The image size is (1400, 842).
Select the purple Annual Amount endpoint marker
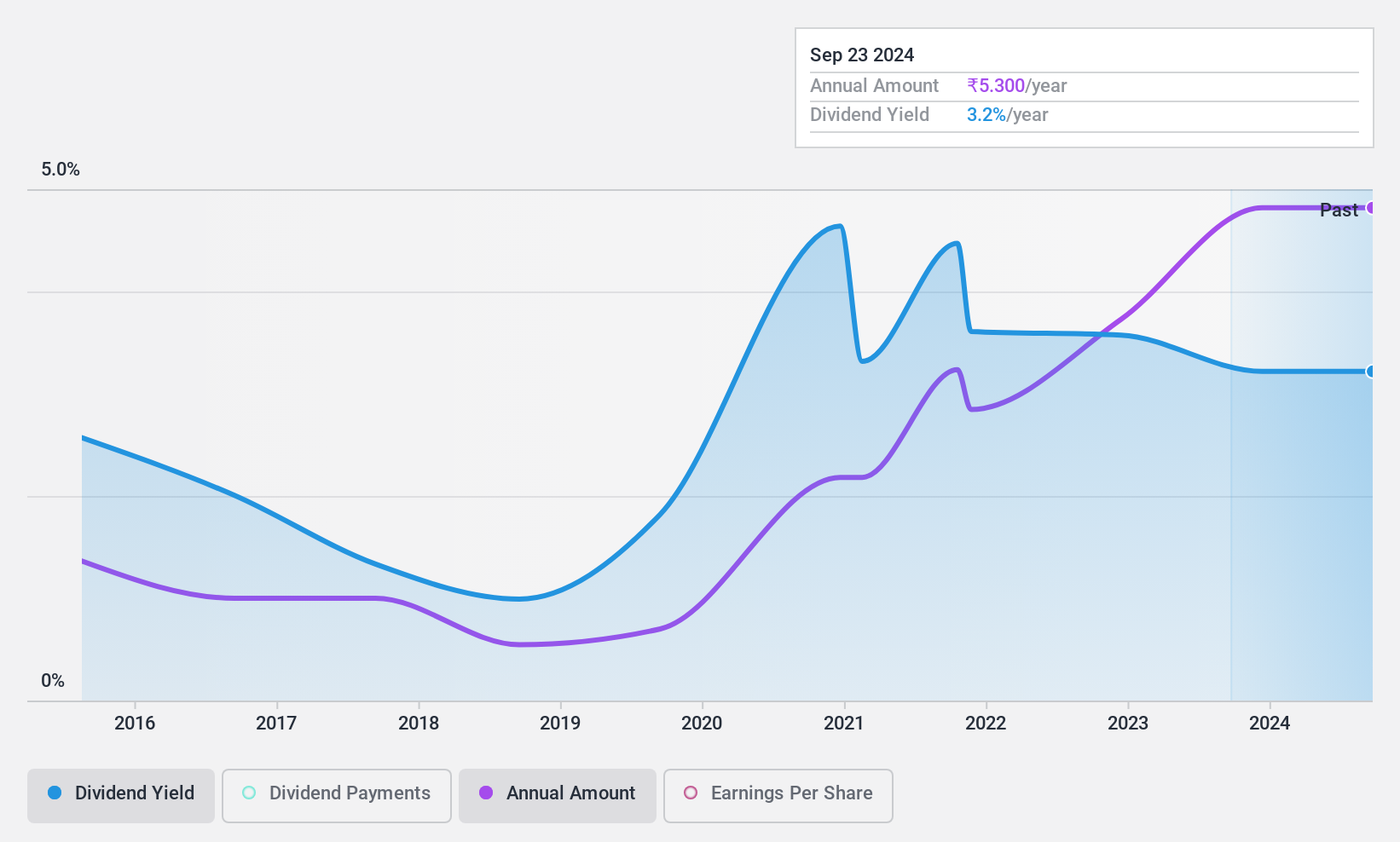(1371, 208)
